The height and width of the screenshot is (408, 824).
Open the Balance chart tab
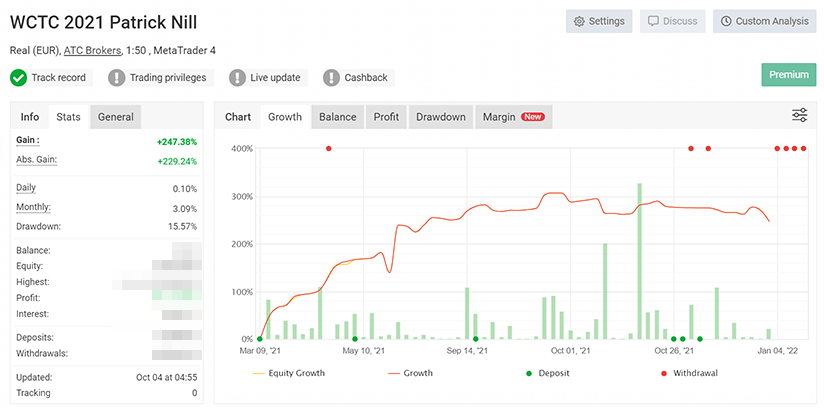click(337, 117)
